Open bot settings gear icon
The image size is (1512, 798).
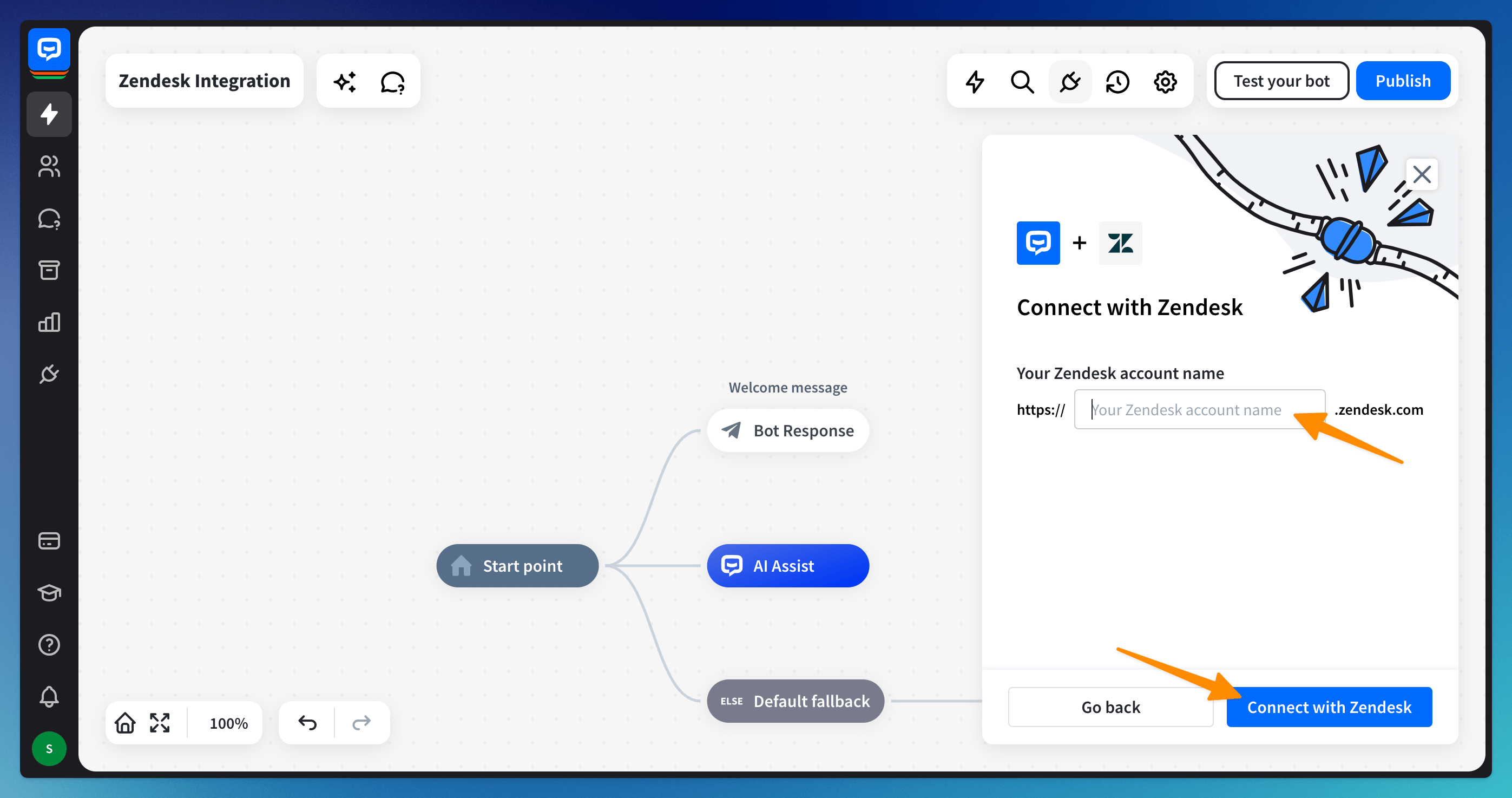click(x=1165, y=81)
